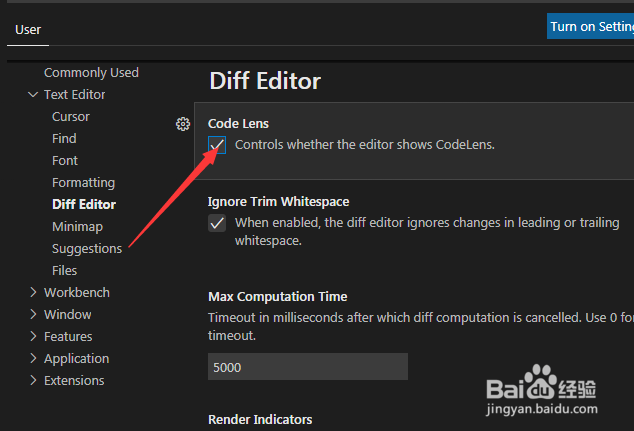This screenshot has width=634, height=431.
Task: Click the Turn on Settings Sync button
Action: (590, 26)
